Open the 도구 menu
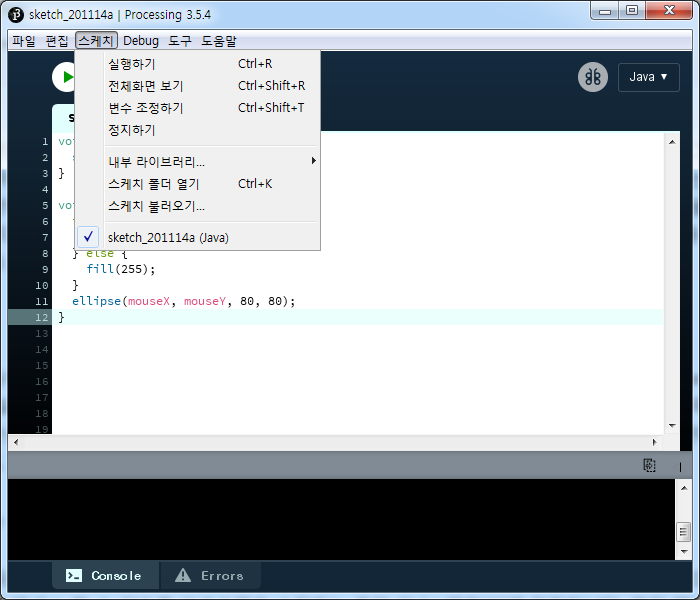 (179, 41)
